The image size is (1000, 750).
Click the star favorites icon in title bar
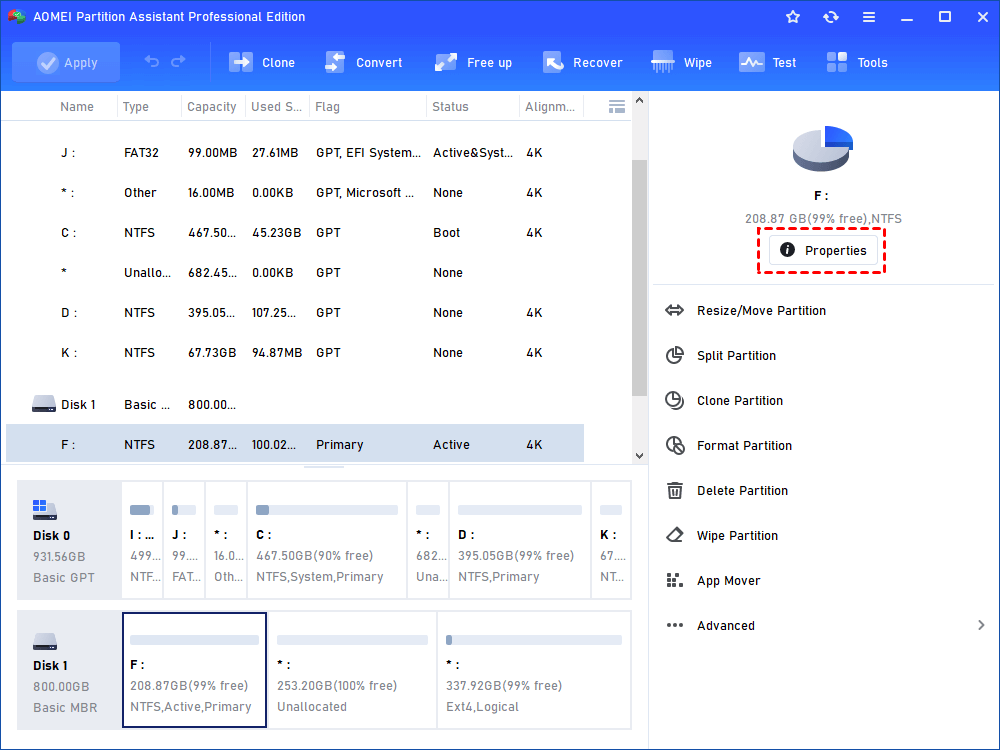[793, 17]
